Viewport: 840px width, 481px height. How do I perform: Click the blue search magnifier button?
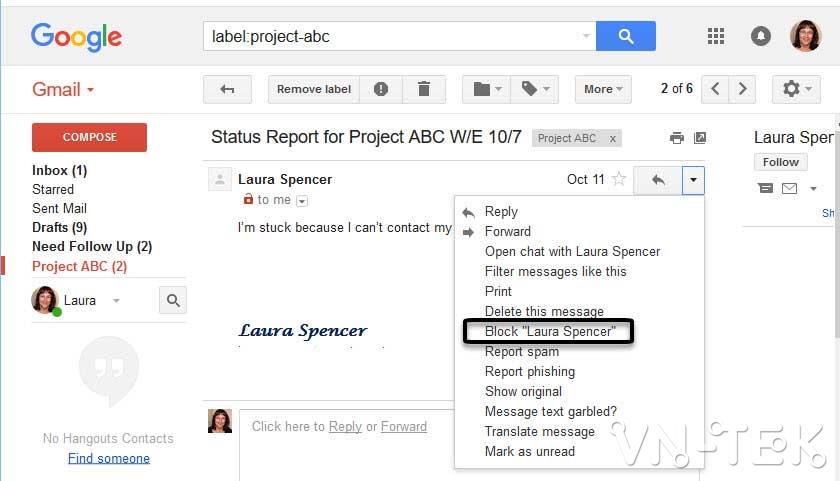point(625,36)
